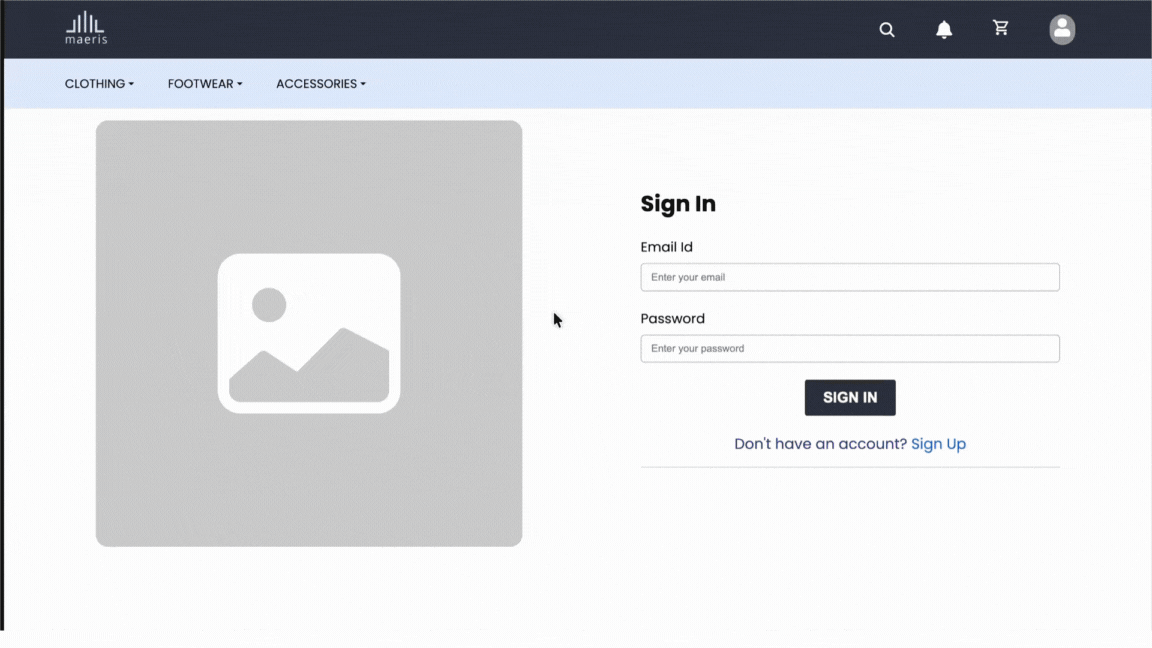This screenshot has width=1152, height=648.
Task: Focus the password entry field
Action: (849, 348)
